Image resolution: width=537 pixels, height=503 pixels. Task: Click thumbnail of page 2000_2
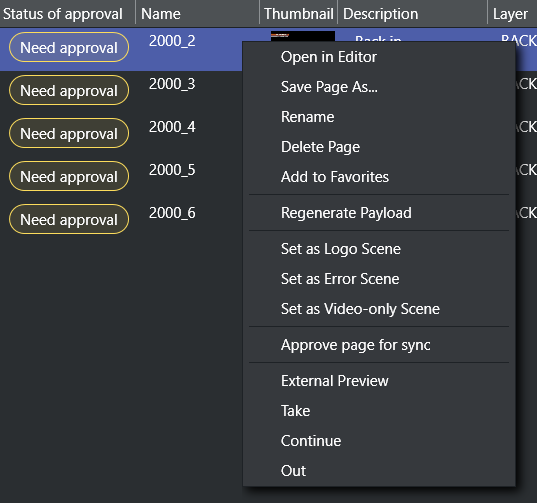[303, 36]
